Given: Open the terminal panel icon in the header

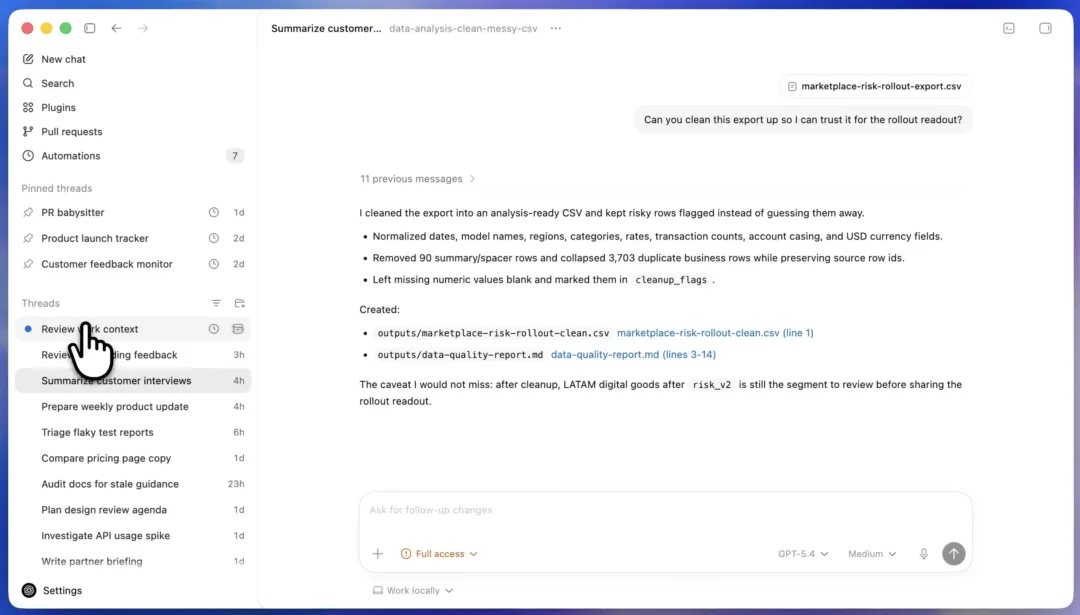Looking at the screenshot, I should pyautogui.click(x=1009, y=28).
